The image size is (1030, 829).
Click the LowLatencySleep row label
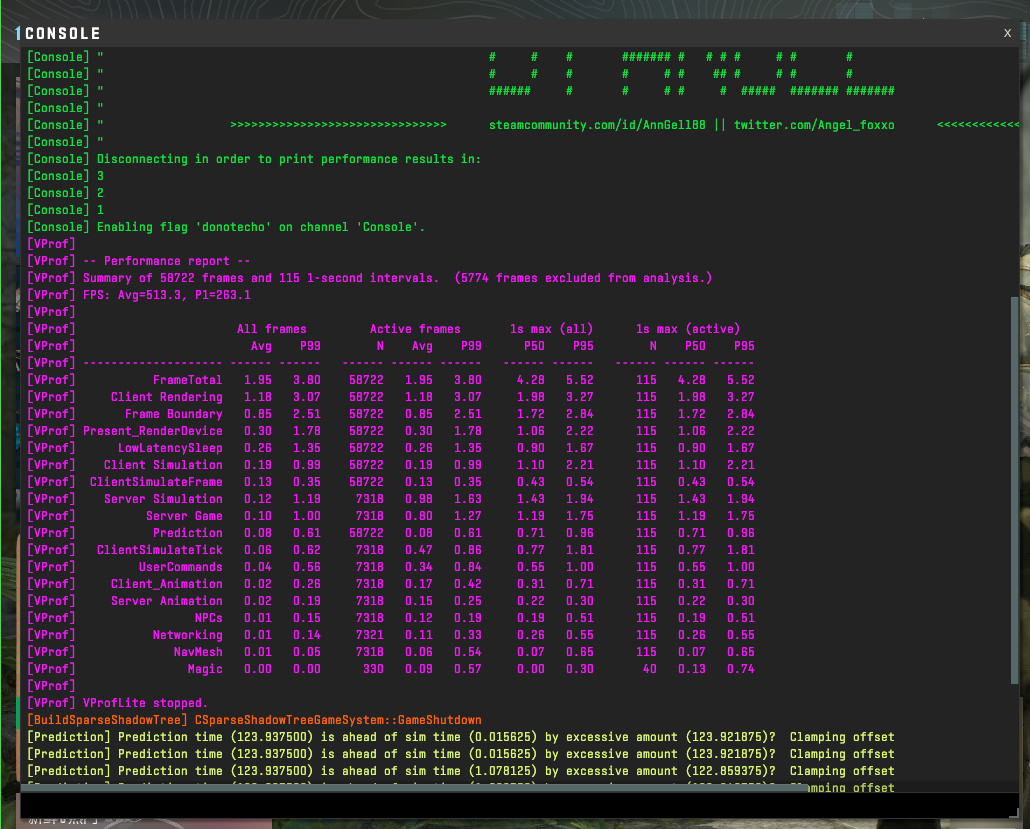[x=170, y=448]
